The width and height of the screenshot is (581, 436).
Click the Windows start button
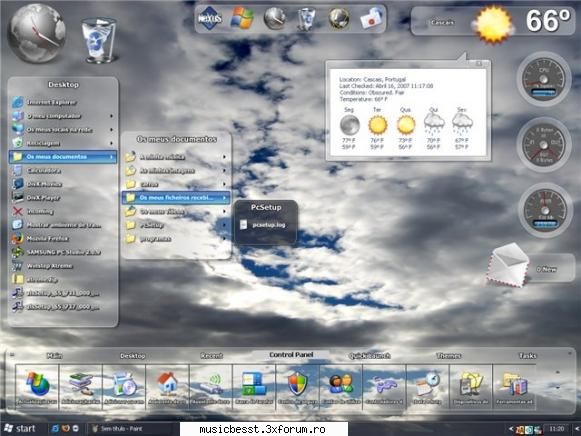pos(19,429)
